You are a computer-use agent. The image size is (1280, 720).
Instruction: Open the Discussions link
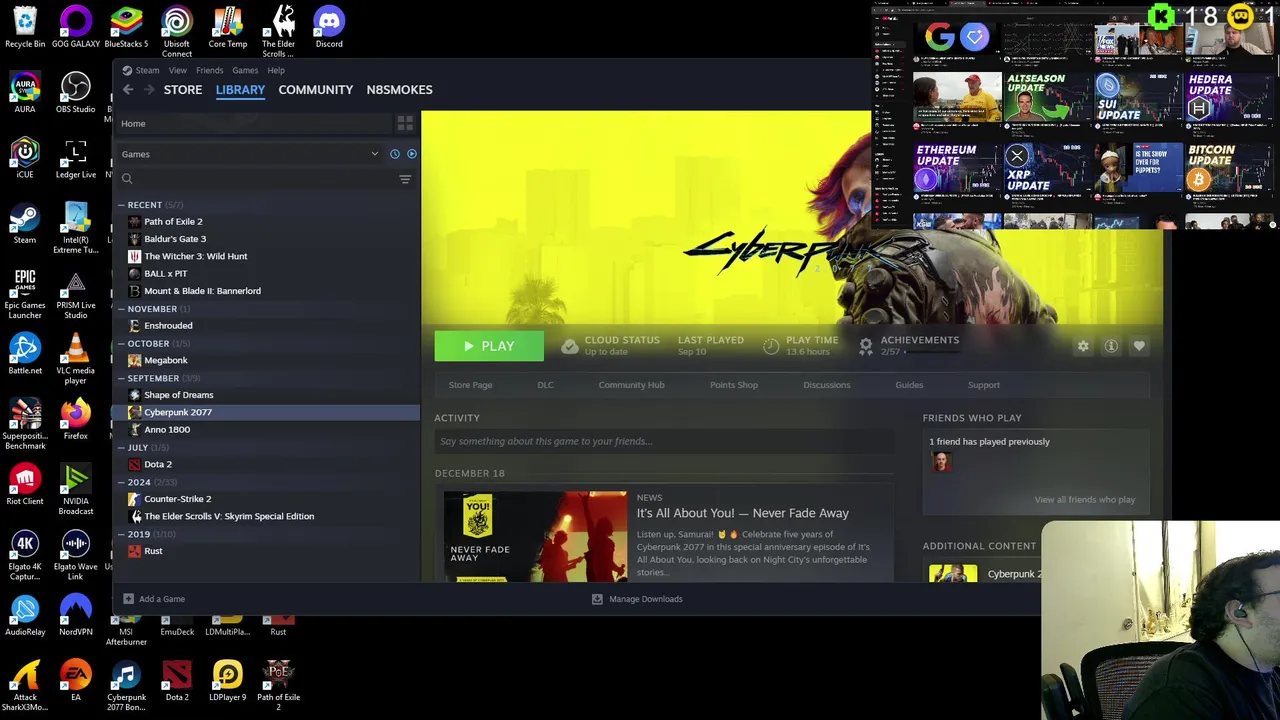pos(827,385)
